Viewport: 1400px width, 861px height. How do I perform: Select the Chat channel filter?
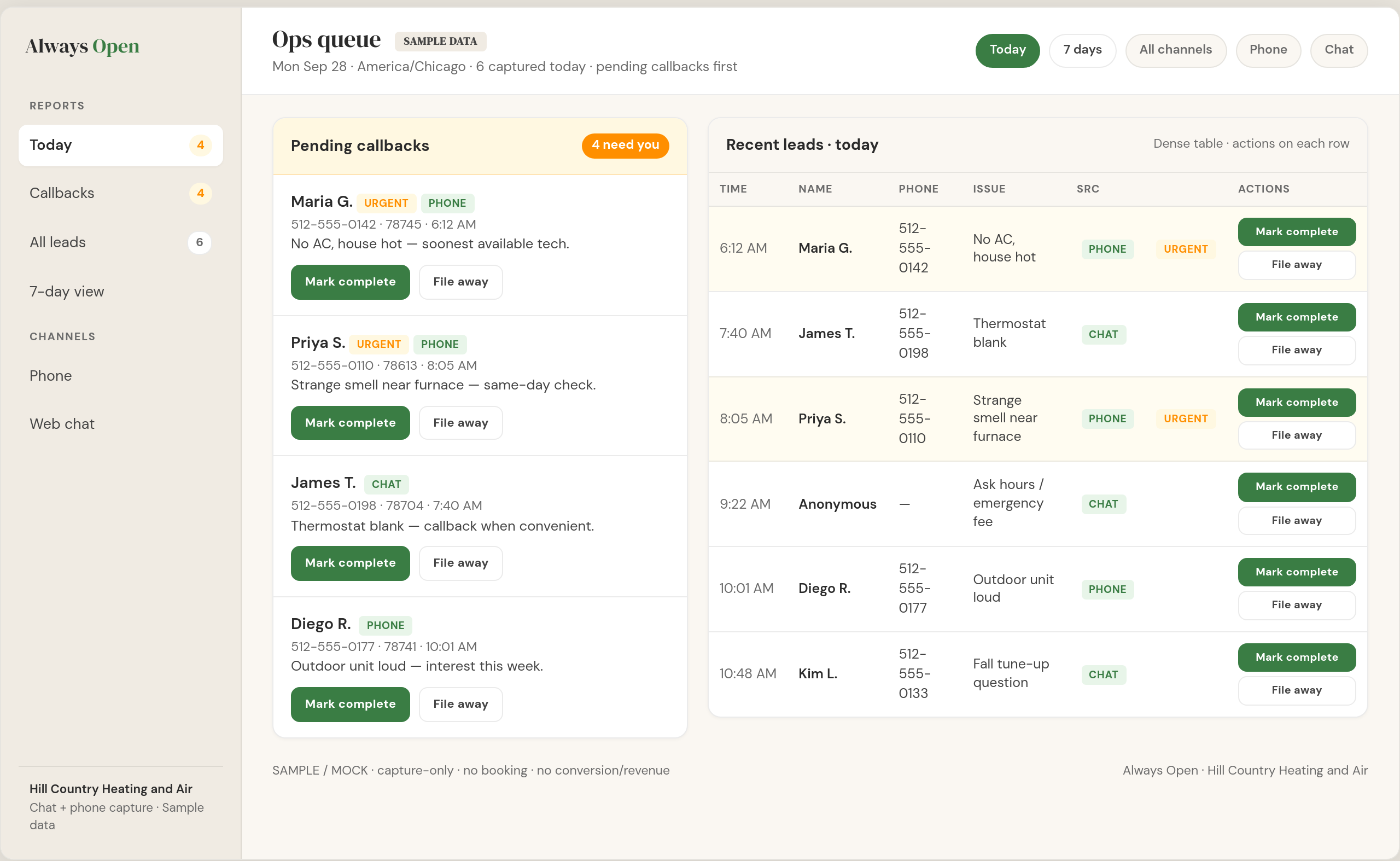pos(1339,50)
